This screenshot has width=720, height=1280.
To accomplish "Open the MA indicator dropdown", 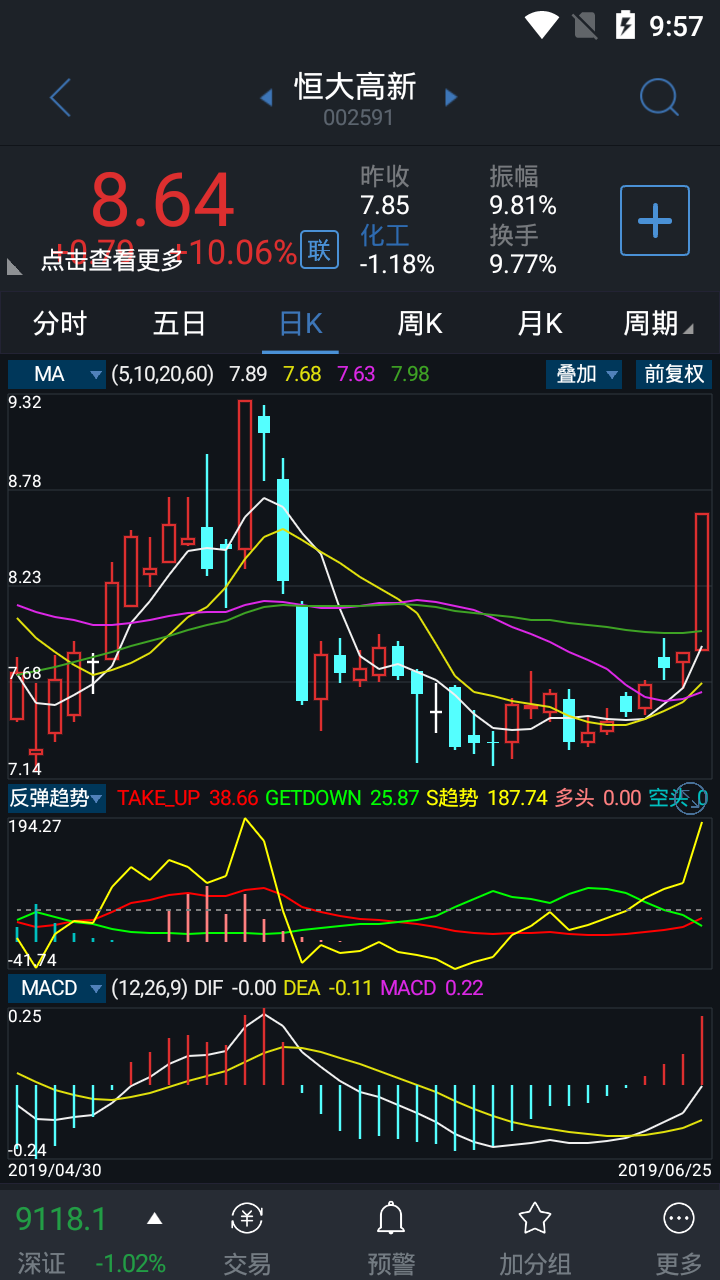I will pos(57,374).
